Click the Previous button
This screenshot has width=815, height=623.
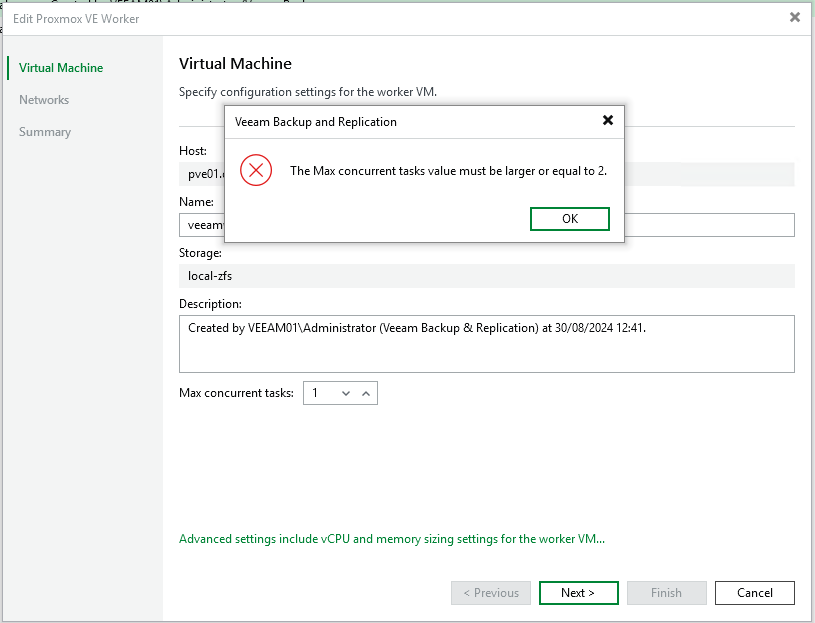(490, 593)
